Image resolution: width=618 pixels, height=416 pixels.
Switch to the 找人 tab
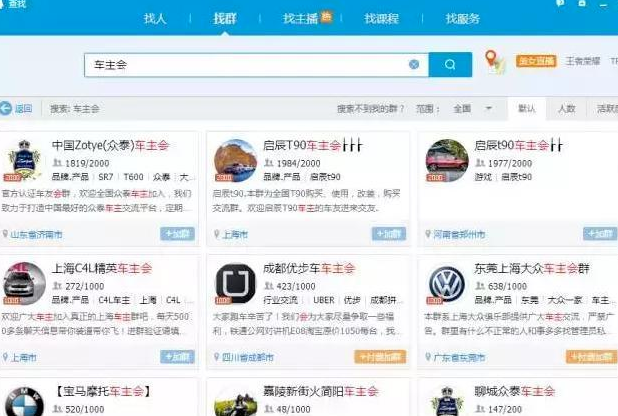pos(155,18)
